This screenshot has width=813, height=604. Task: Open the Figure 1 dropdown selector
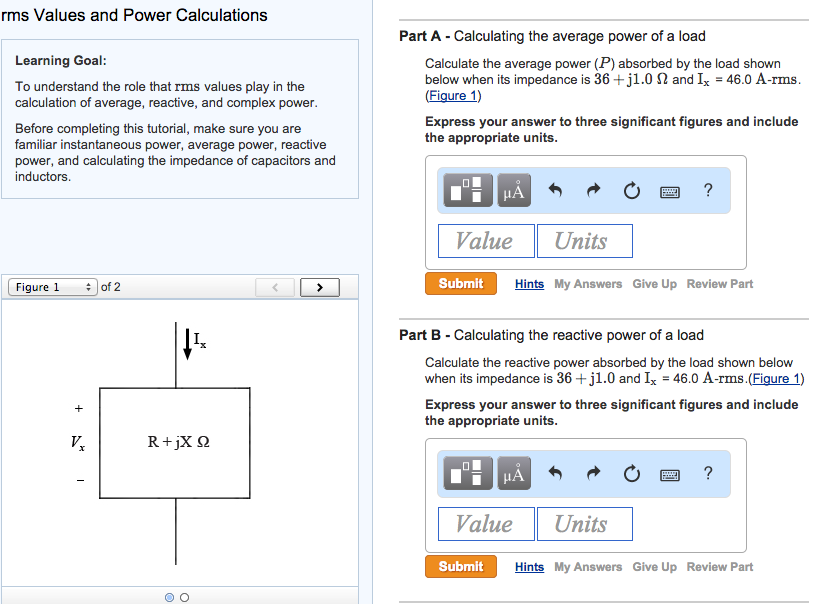pos(52,287)
